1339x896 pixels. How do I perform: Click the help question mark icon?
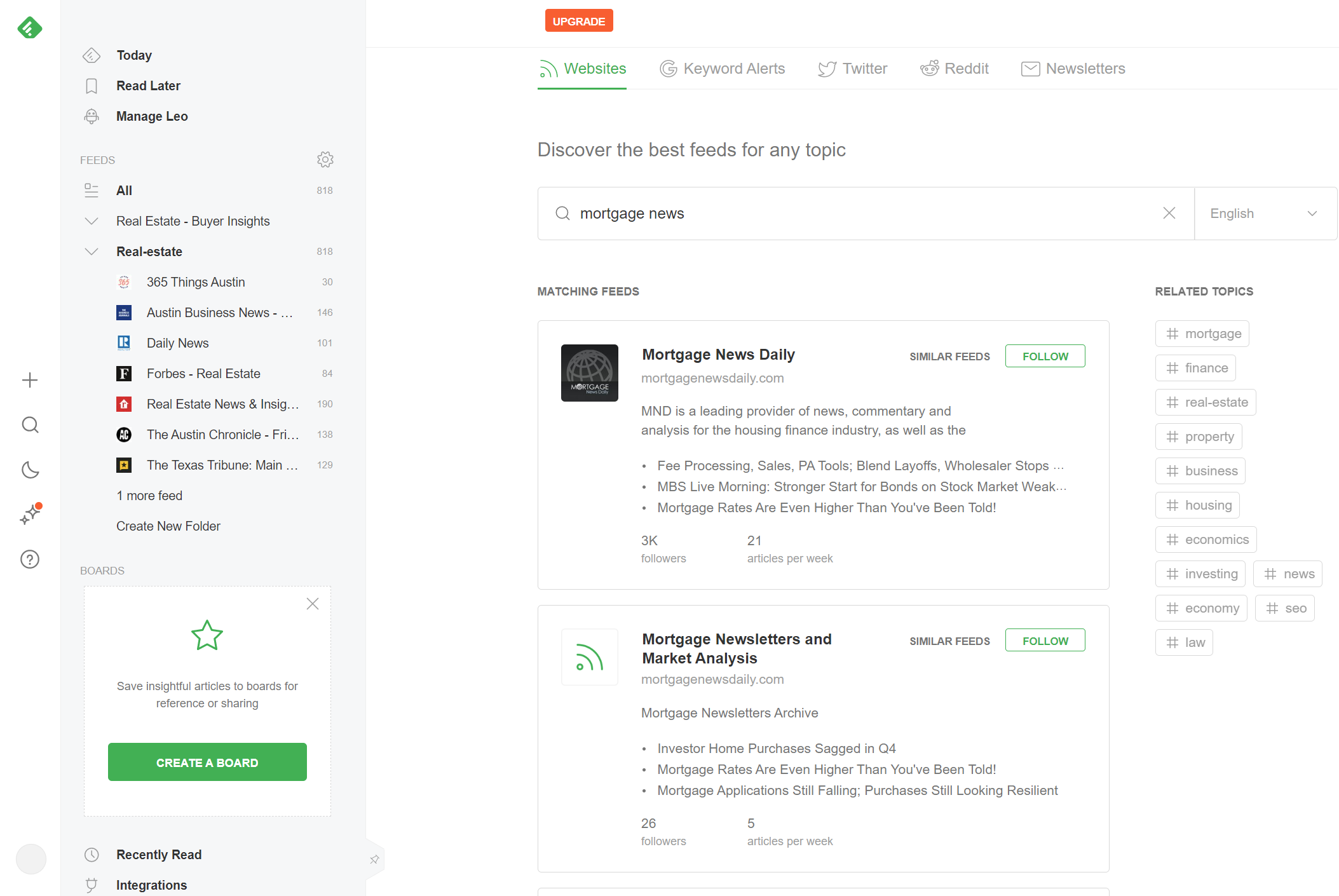29,557
